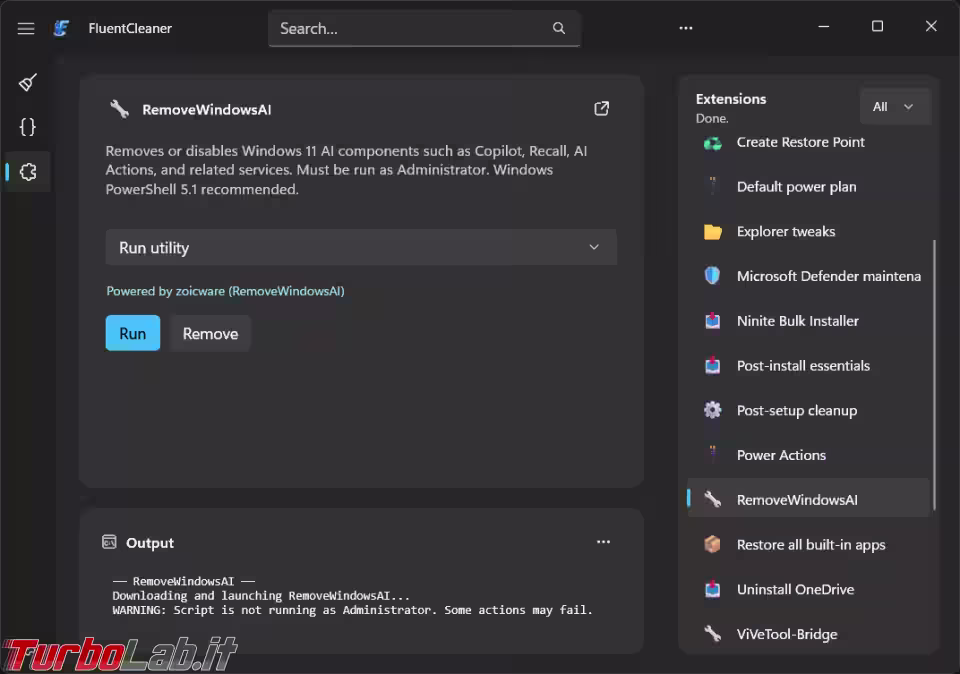This screenshot has height=674, width=960.
Task: Select ViVeTool-Bridge extension
Action: pos(809,634)
